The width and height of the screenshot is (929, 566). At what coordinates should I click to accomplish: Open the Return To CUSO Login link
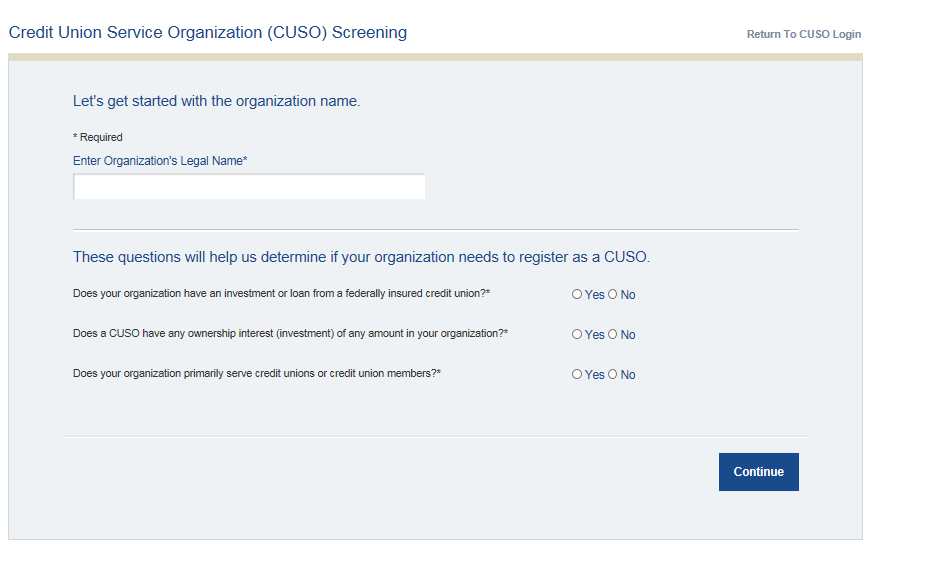[x=803, y=34]
